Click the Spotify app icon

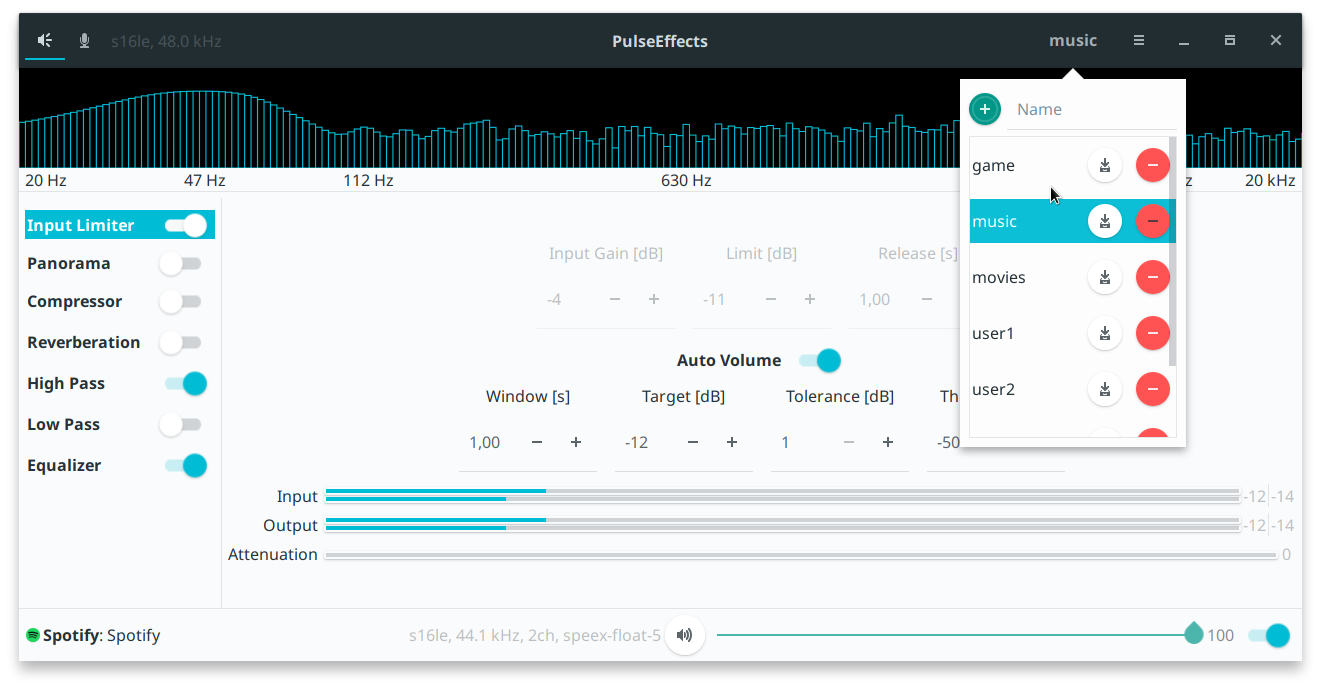33,635
